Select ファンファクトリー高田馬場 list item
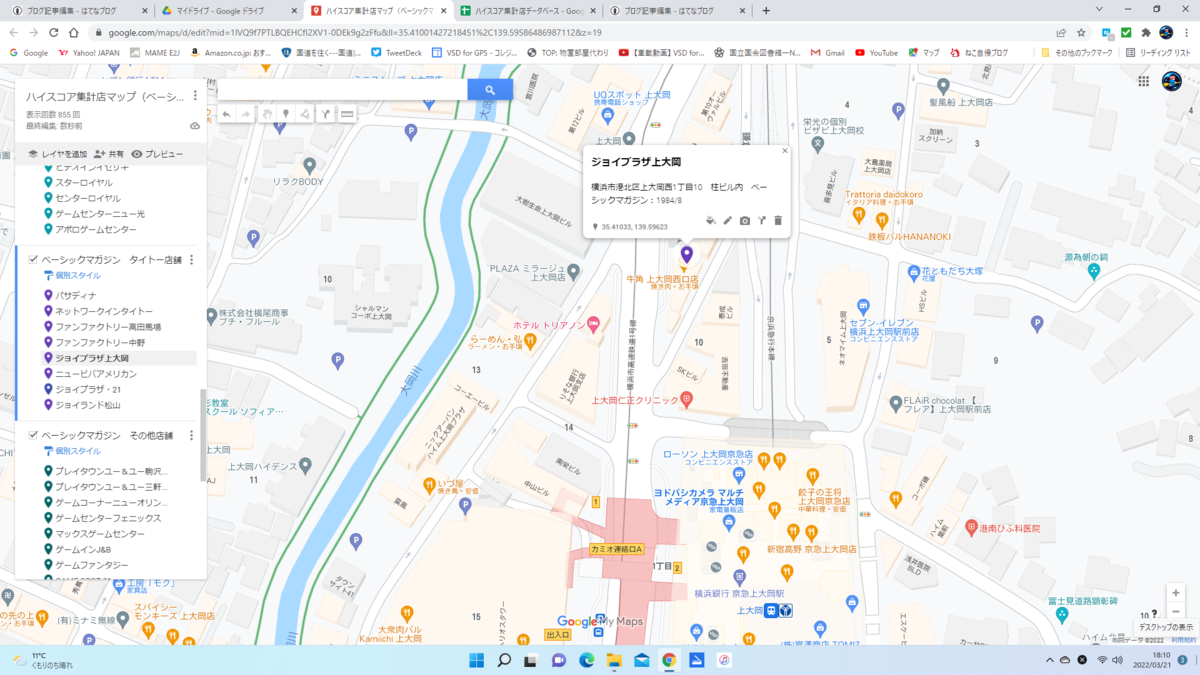Image resolution: width=1200 pixels, height=675 pixels. click(108, 327)
